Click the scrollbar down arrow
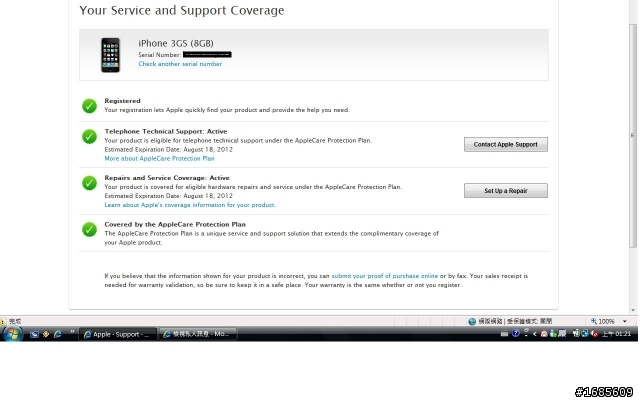 [x=633, y=310]
